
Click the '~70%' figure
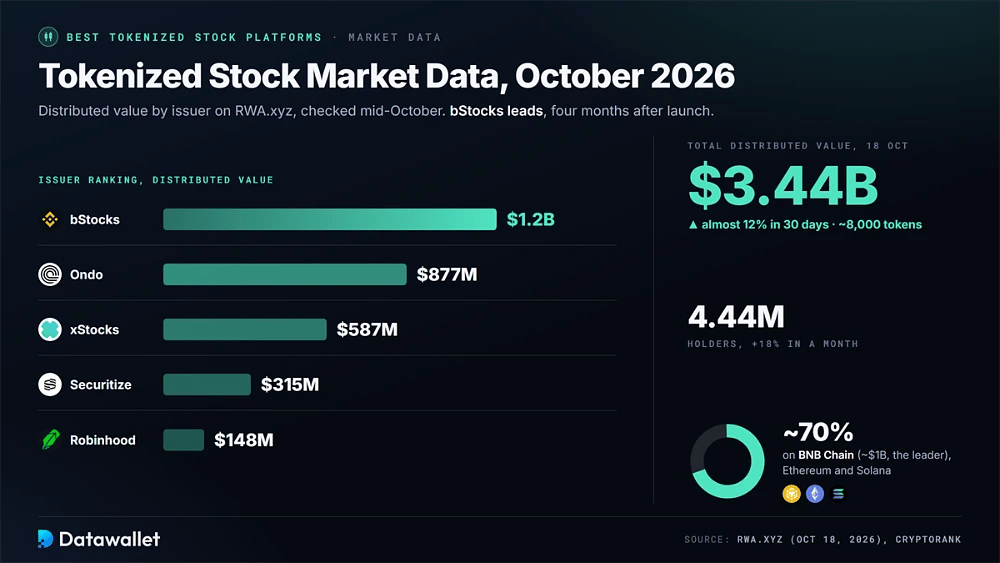[x=818, y=432]
